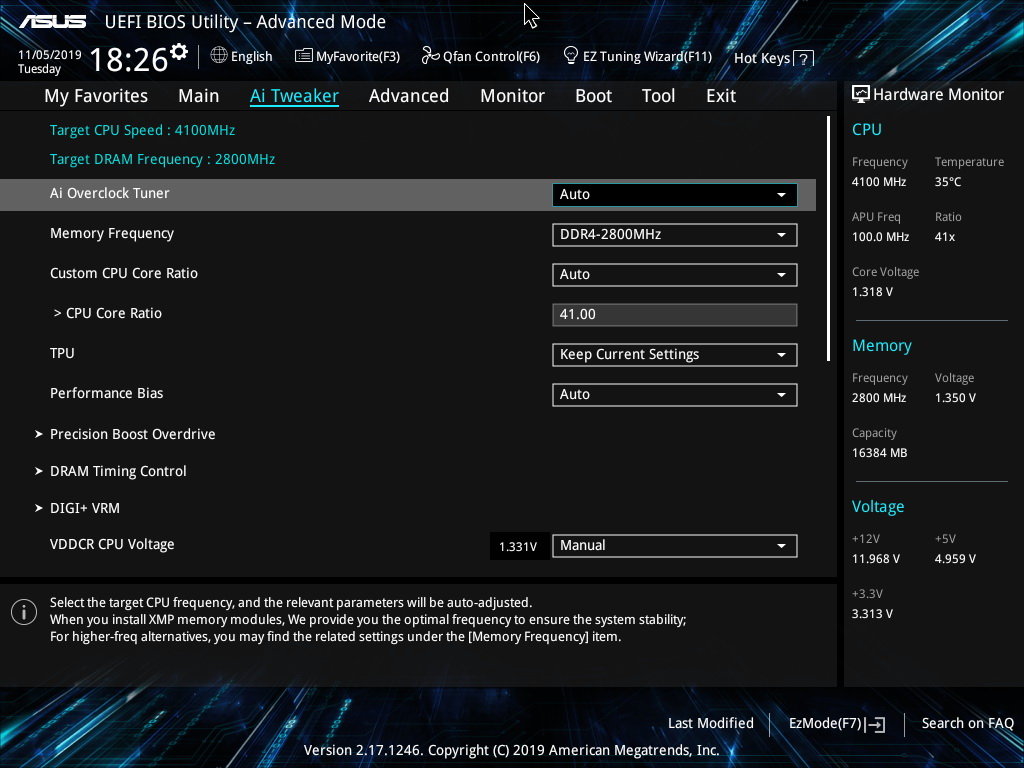This screenshot has width=1024, height=768.
Task: Open the VDDCR CPU Voltage Manual dropdown
Action: coord(675,545)
